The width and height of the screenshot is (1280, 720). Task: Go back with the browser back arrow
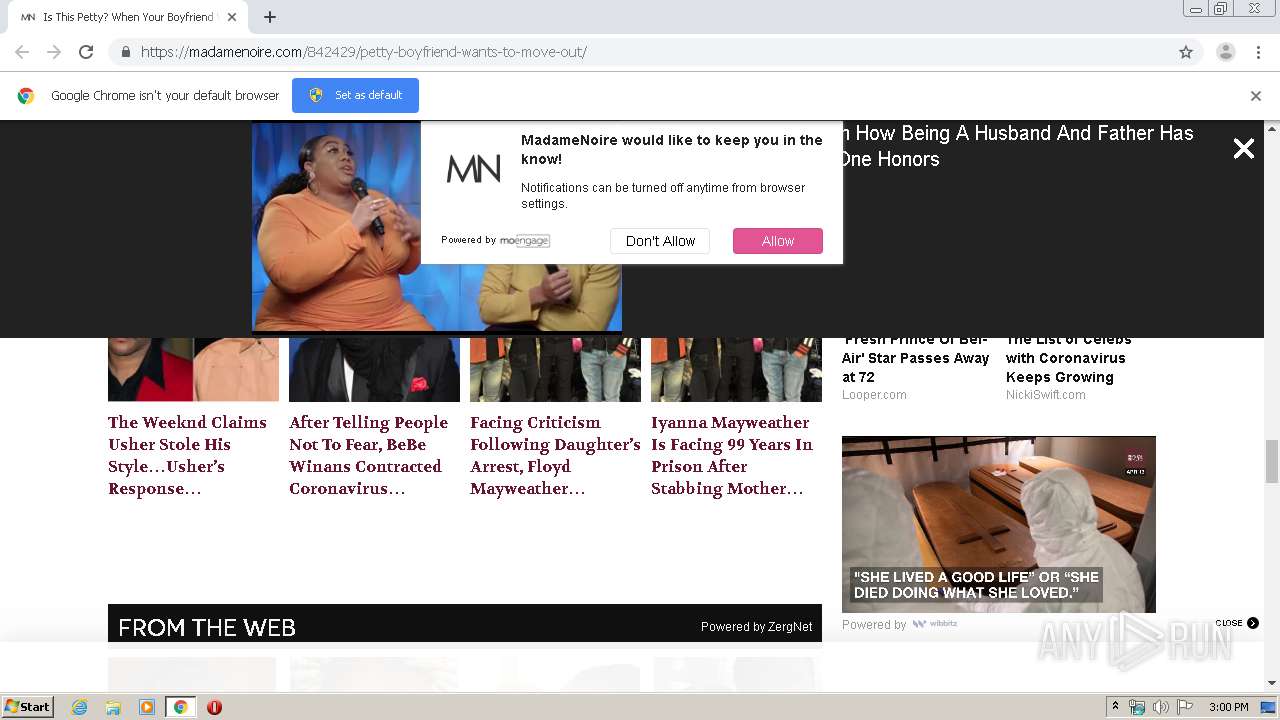pos(22,52)
